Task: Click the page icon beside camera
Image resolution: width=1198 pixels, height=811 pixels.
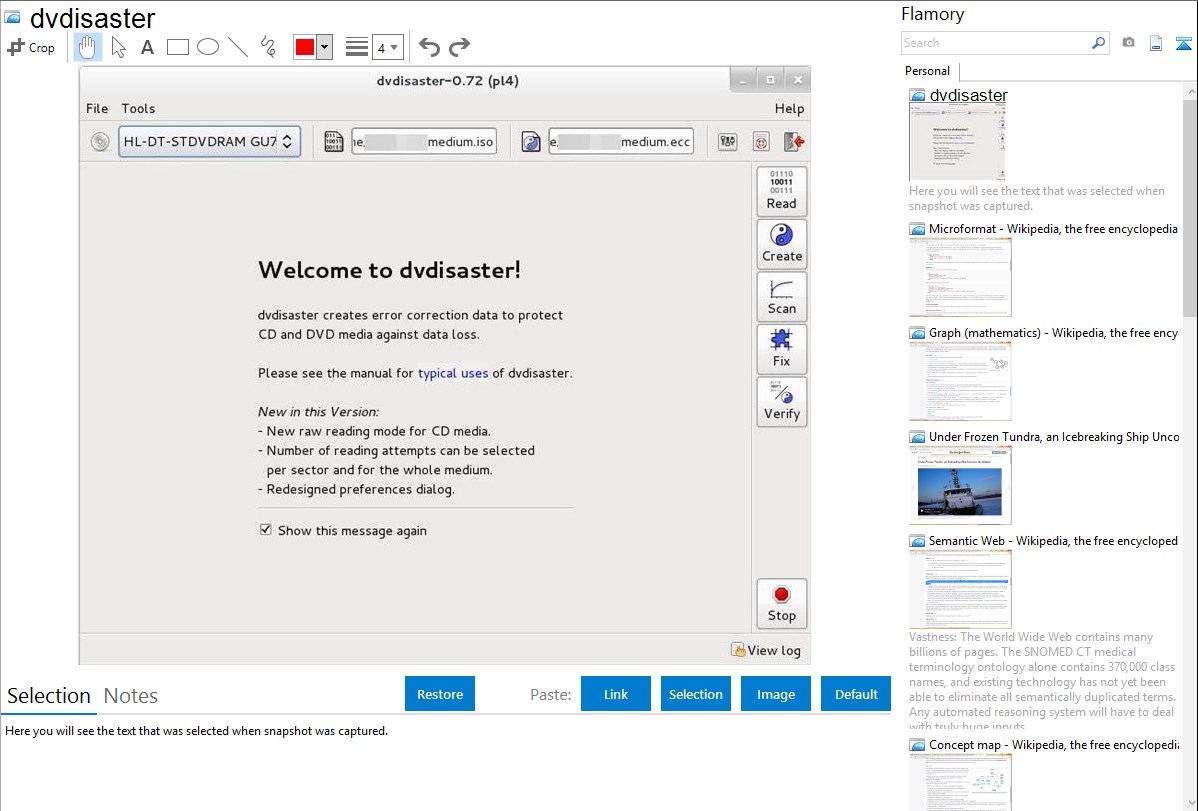Action: pos(1156,43)
